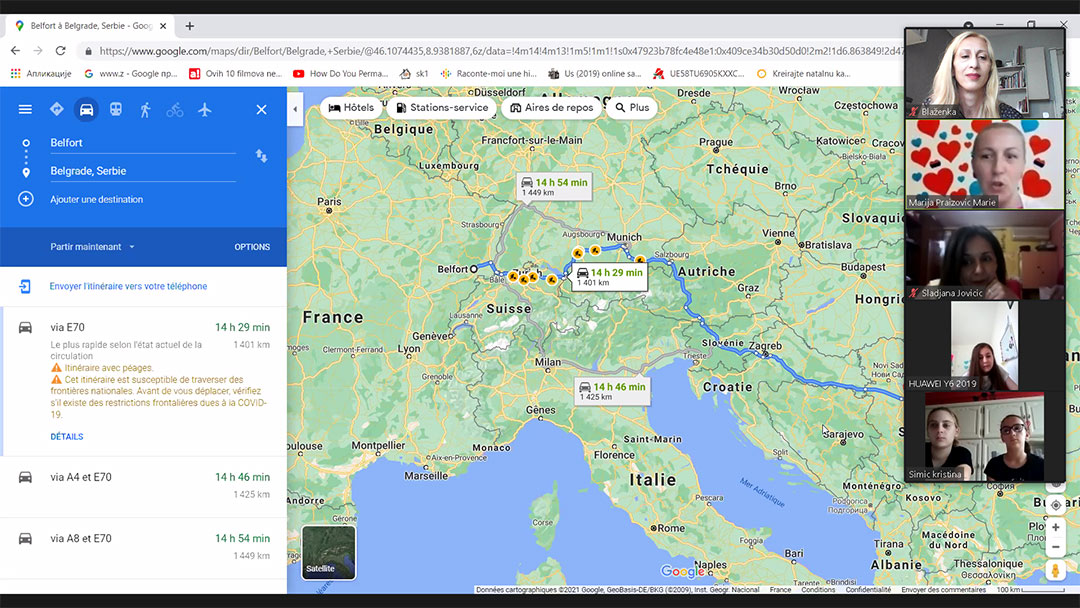Select Simic kristina's video tile
Screen dimensions: 1080x608
click(x=985, y=437)
